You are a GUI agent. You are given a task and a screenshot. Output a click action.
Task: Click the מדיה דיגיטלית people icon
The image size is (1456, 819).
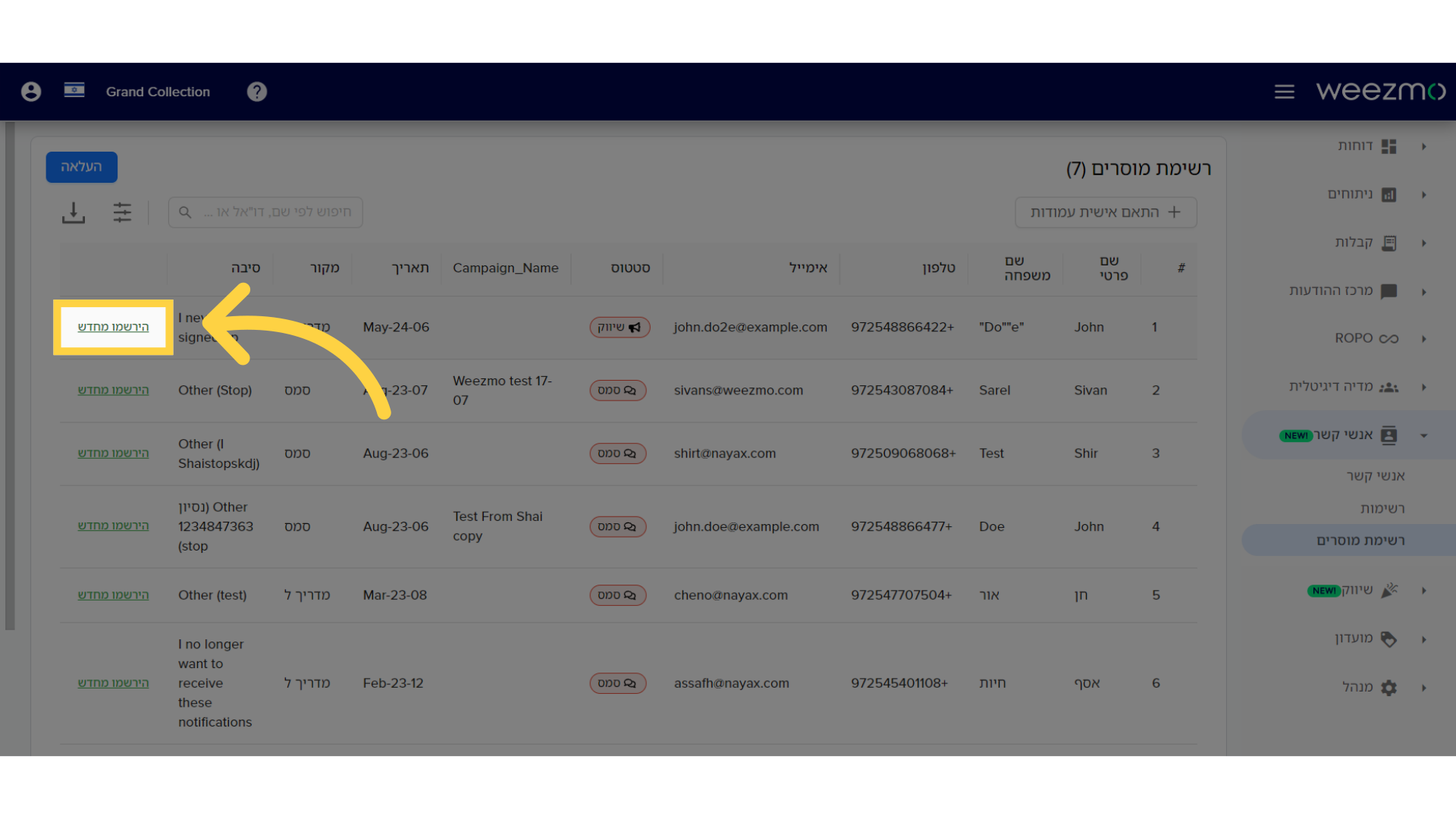[x=1389, y=388]
